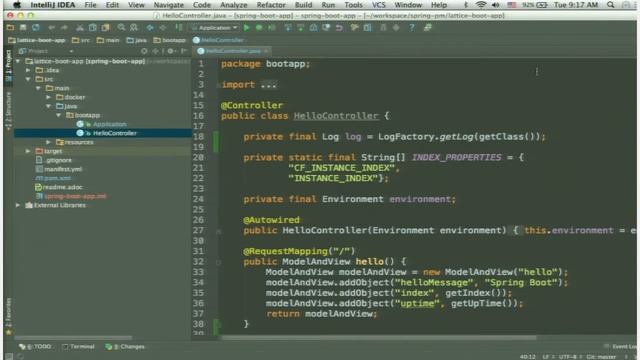Image resolution: width=640 pixels, height=360 pixels.
Task: Select Application class in project tree
Action: pyautogui.click(x=102, y=124)
